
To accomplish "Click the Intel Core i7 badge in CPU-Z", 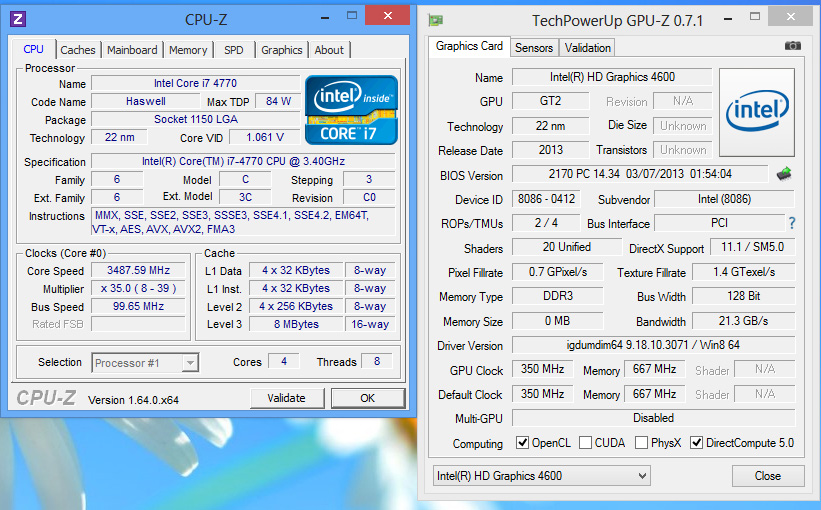I will click(351, 110).
